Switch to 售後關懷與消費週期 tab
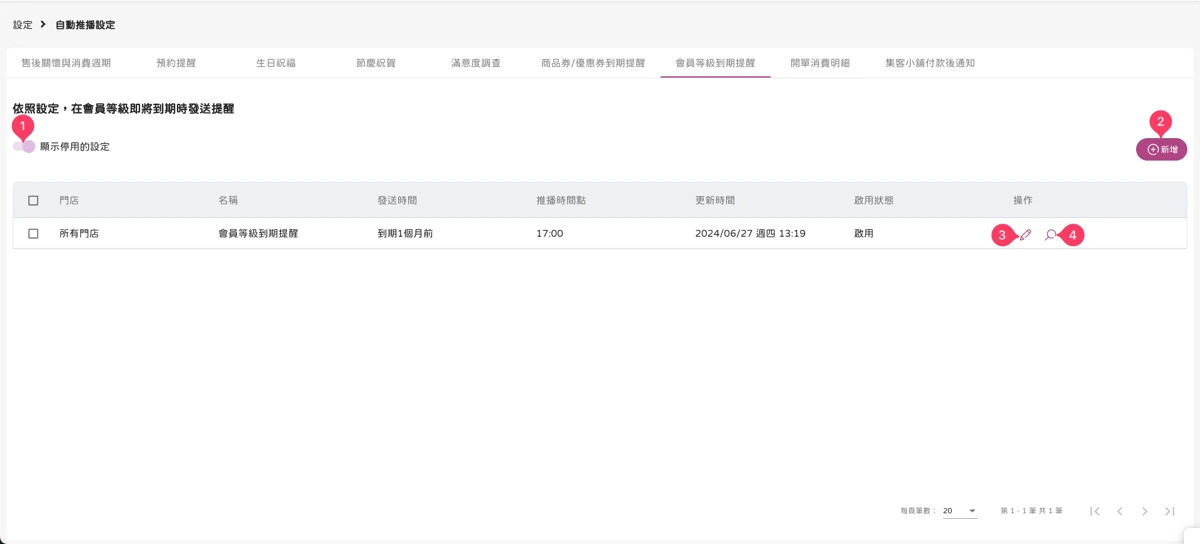Screen dimensions: 1200x544 click(66, 63)
